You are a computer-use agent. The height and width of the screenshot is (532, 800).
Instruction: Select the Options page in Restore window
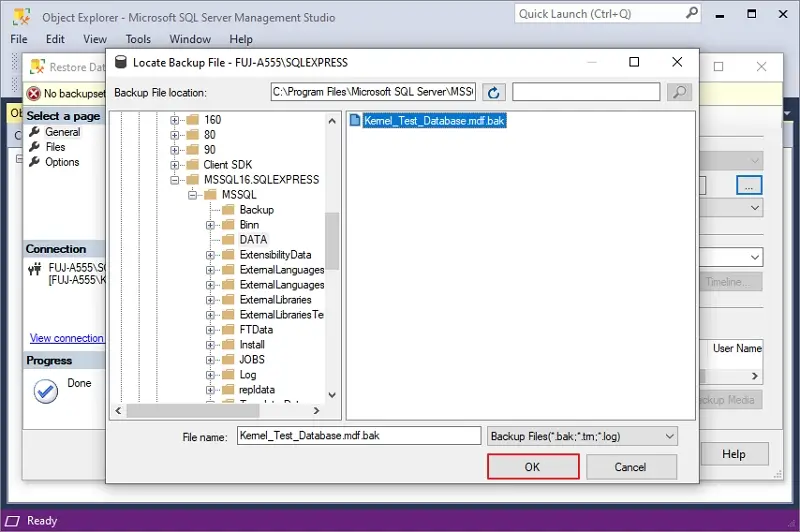coord(62,162)
